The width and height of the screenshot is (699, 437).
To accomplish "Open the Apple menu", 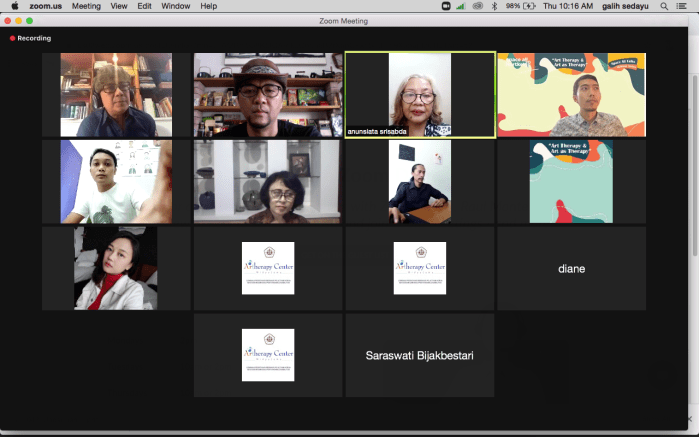I will pos(14,6).
